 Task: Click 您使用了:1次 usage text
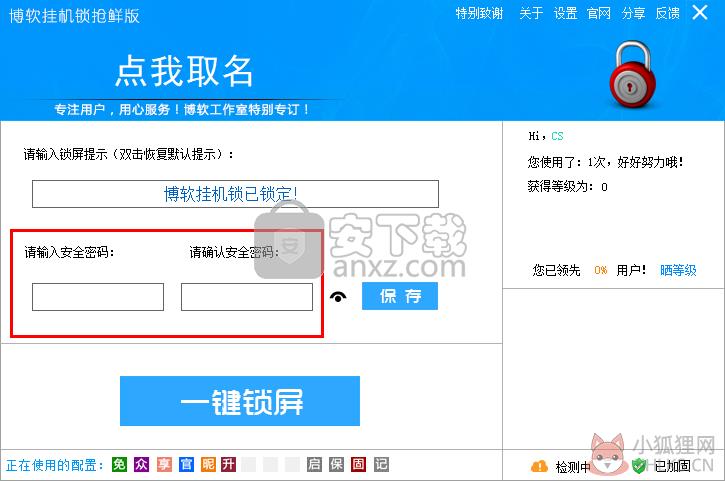pyautogui.click(x=605, y=162)
